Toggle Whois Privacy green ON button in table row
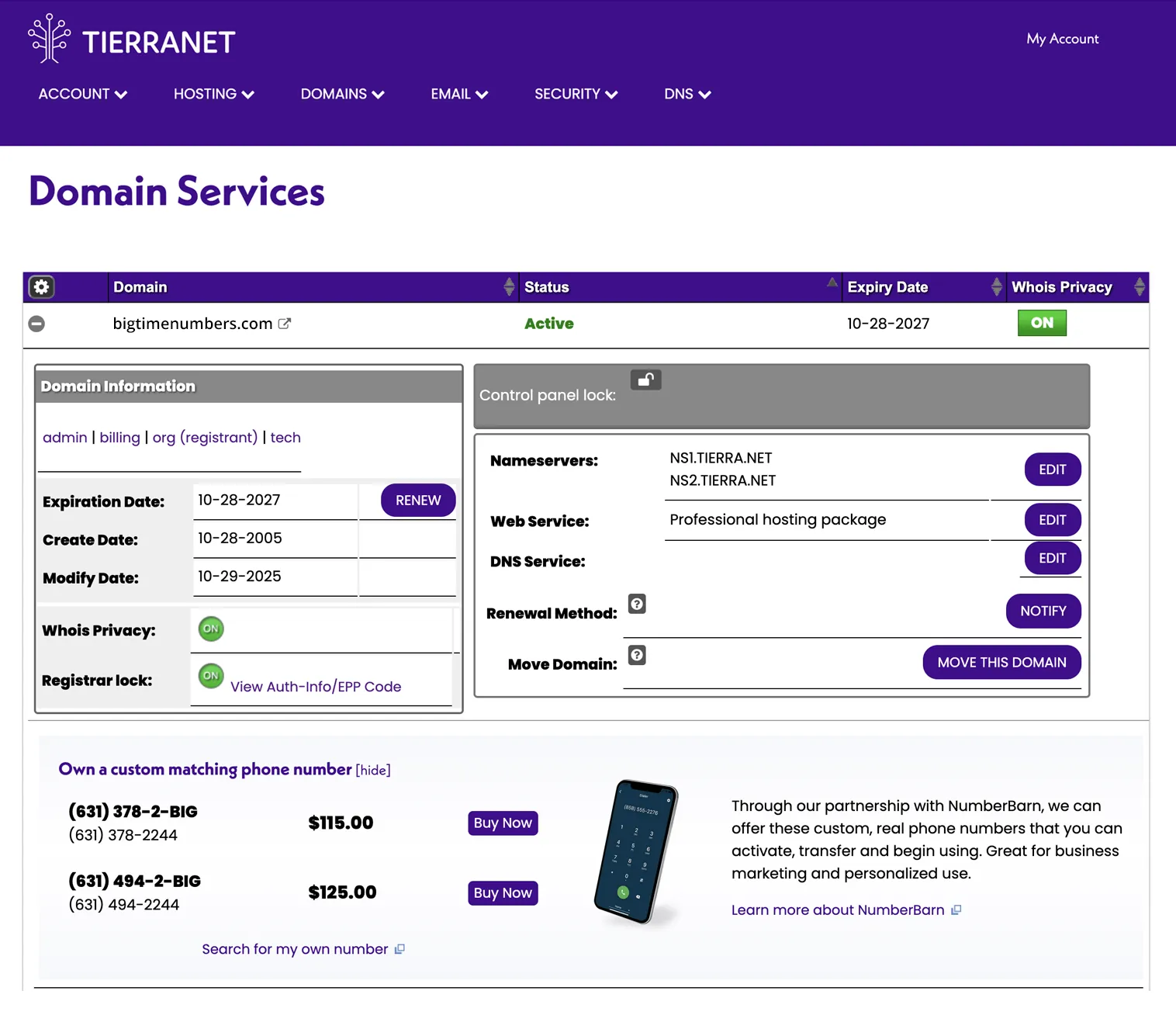This screenshot has height=1029, width=1176. tap(1042, 323)
